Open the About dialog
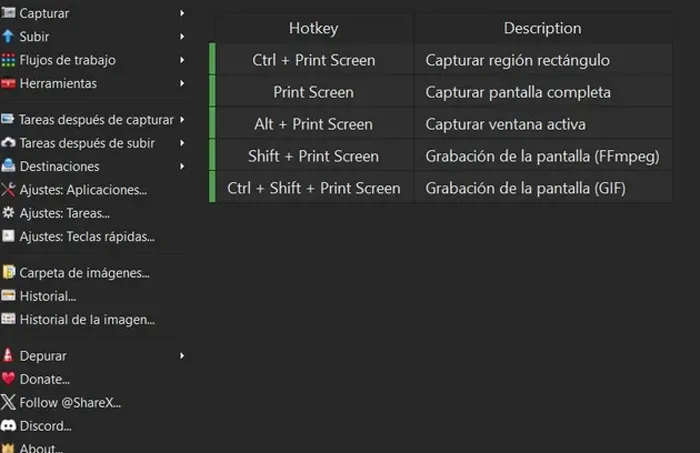This screenshot has width=700, height=453. click(41, 448)
